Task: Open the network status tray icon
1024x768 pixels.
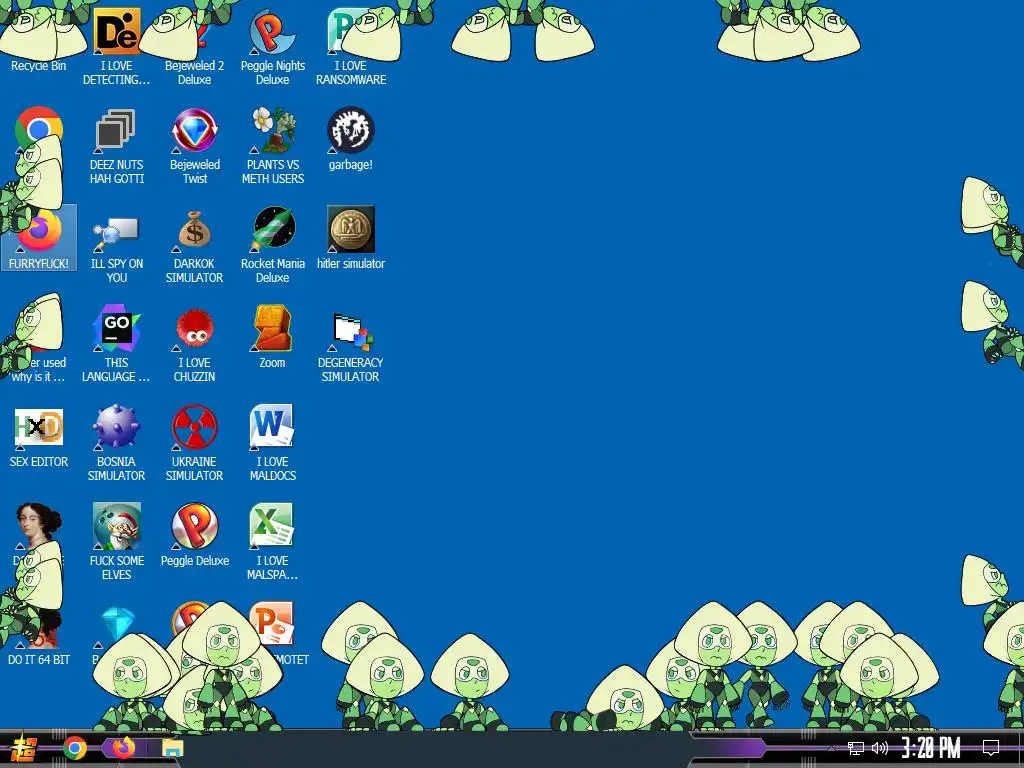Action: [856, 748]
